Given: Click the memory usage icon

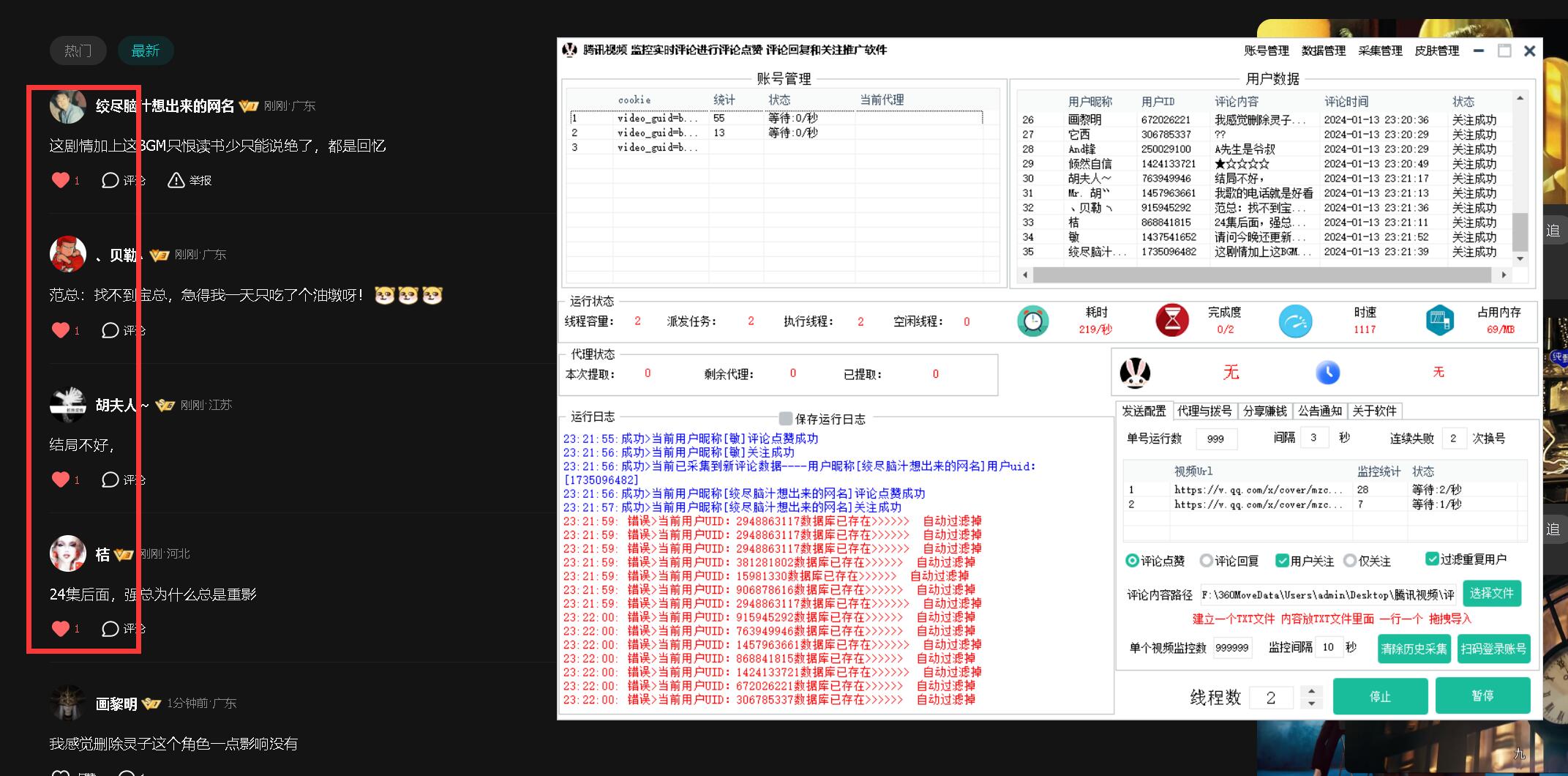Looking at the screenshot, I should 1439,321.
